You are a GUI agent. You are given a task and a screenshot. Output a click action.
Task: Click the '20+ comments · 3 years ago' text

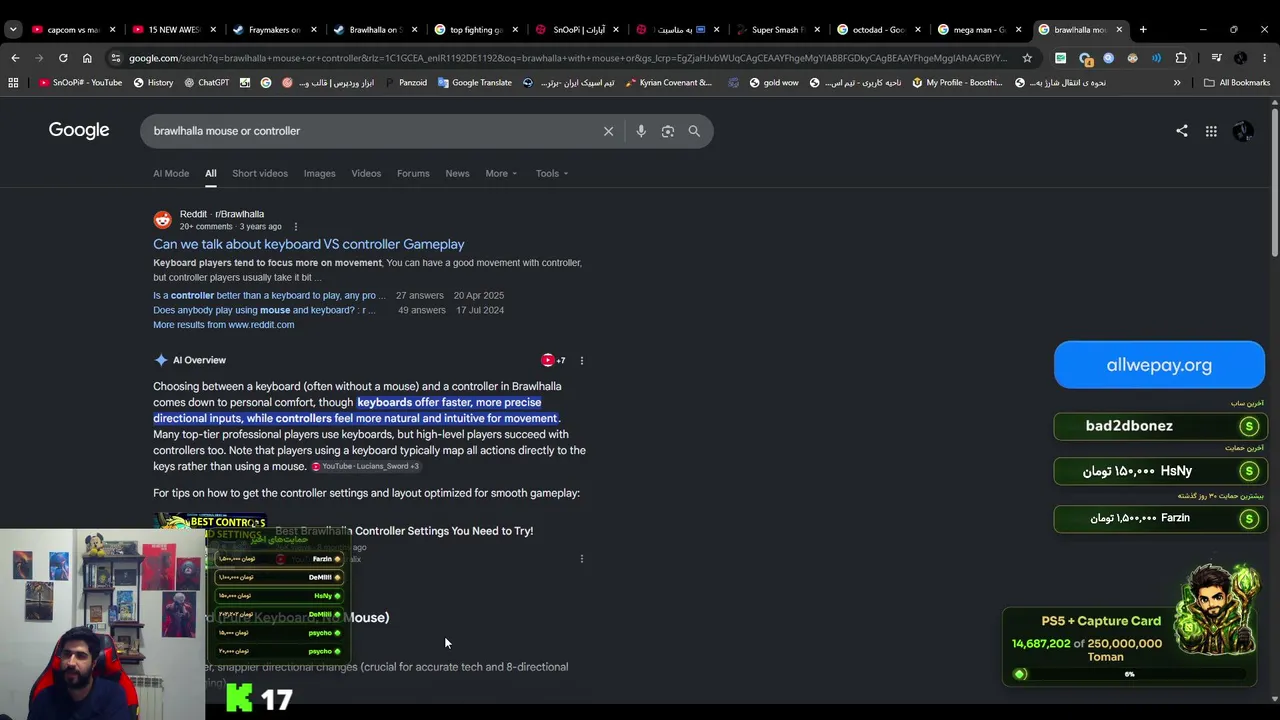click(230, 227)
